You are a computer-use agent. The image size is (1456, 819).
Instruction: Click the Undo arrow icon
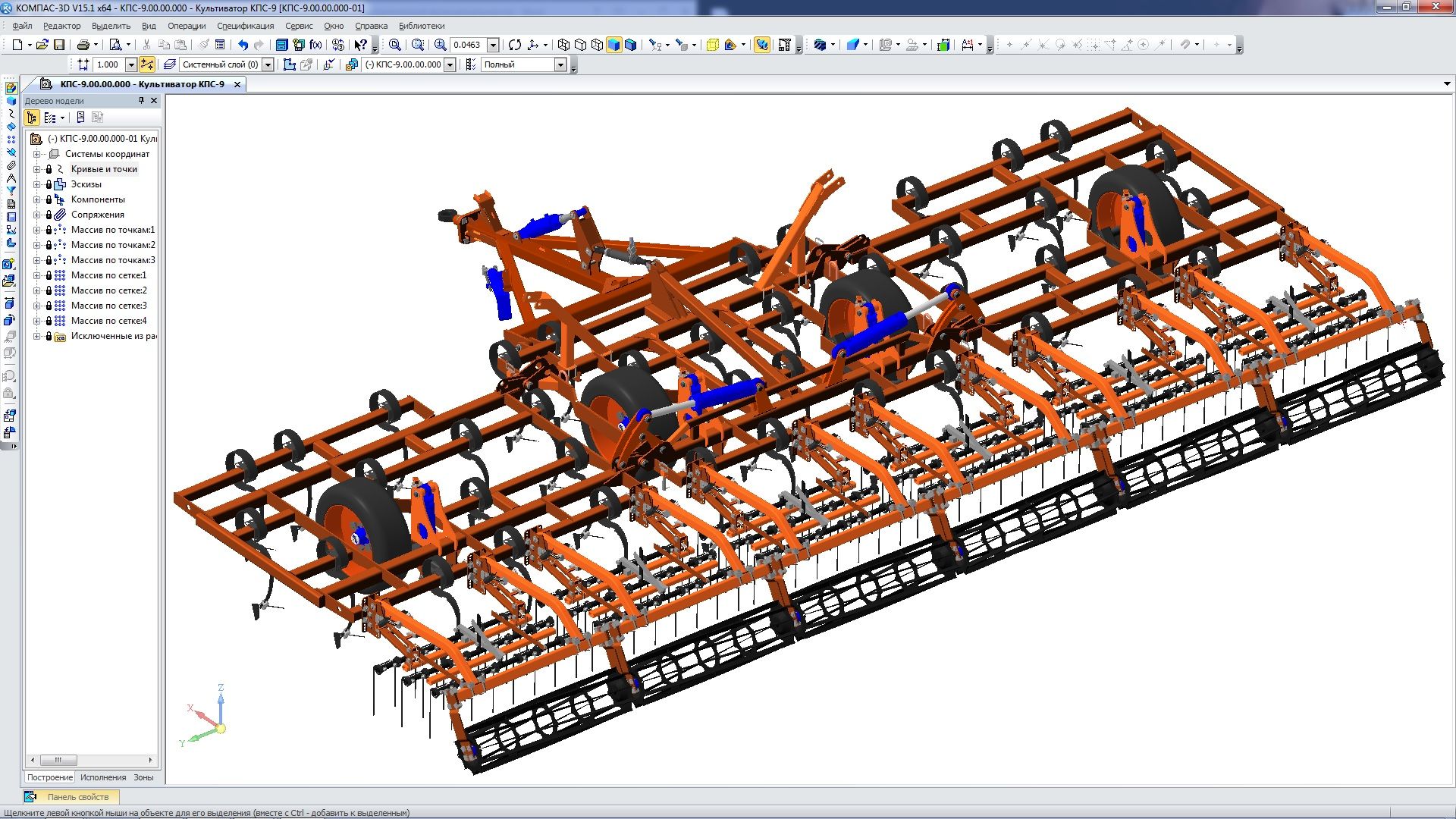243,45
